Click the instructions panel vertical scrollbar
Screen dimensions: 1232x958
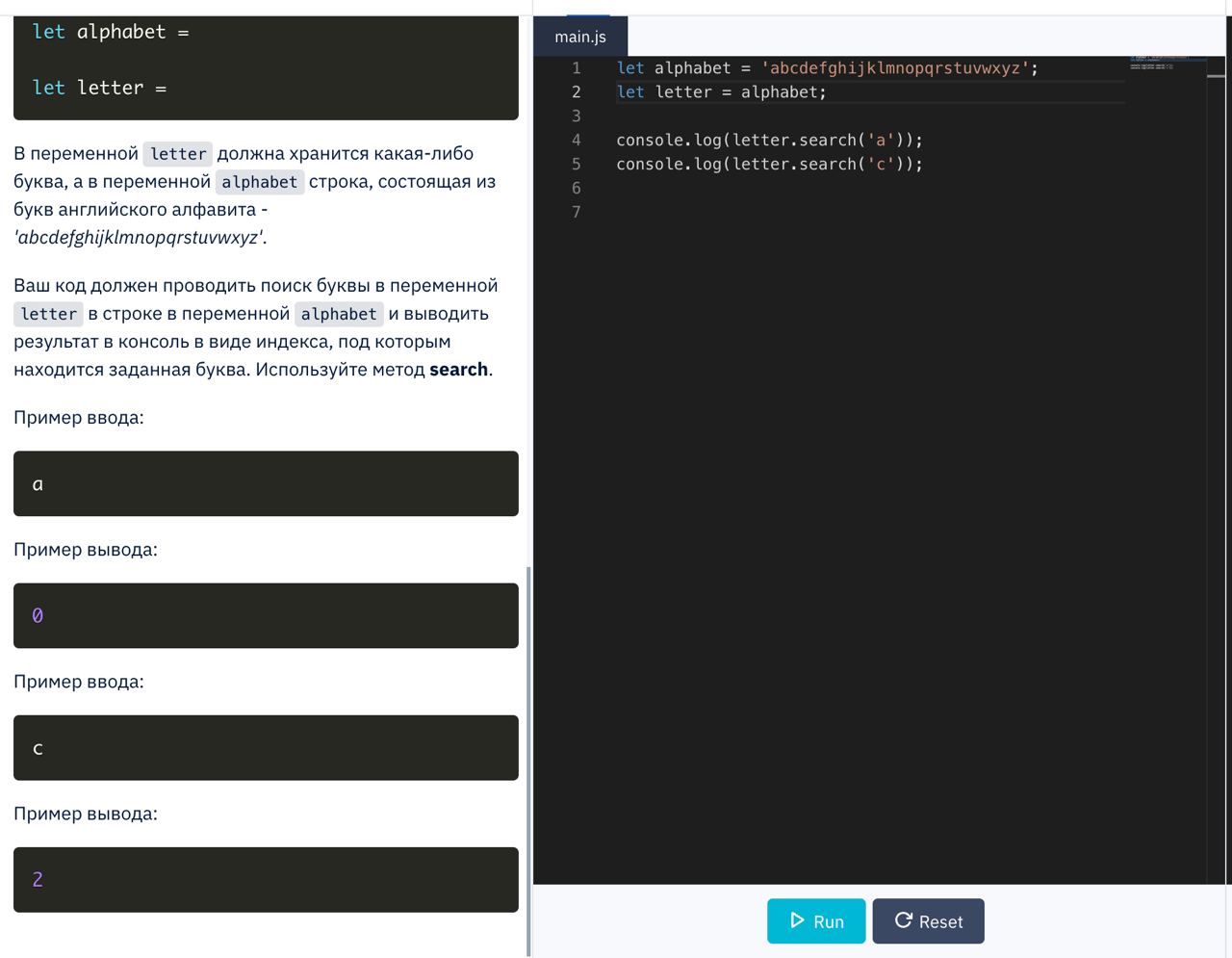pyautogui.click(x=528, y=761)
